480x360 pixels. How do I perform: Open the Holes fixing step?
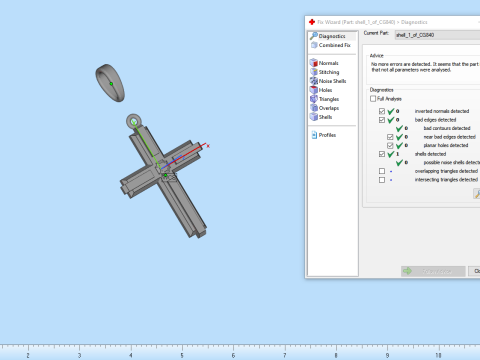point(321,90)
